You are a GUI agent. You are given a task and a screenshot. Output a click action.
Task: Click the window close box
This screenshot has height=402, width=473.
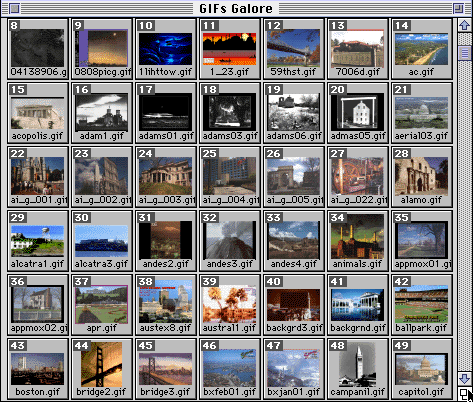pos(14,8)
